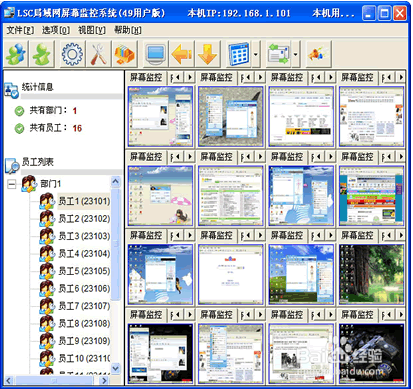Open the thumbnail with the beach umbrella wallpaper

pyautogui.click(x=160, y=196)
